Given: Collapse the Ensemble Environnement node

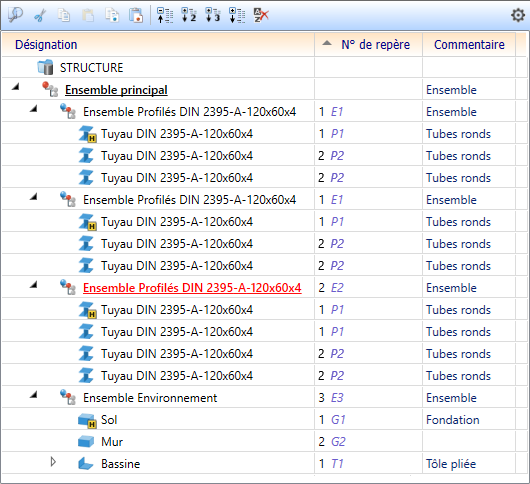Looking at the screenshot, I should (x=33, y=394).
